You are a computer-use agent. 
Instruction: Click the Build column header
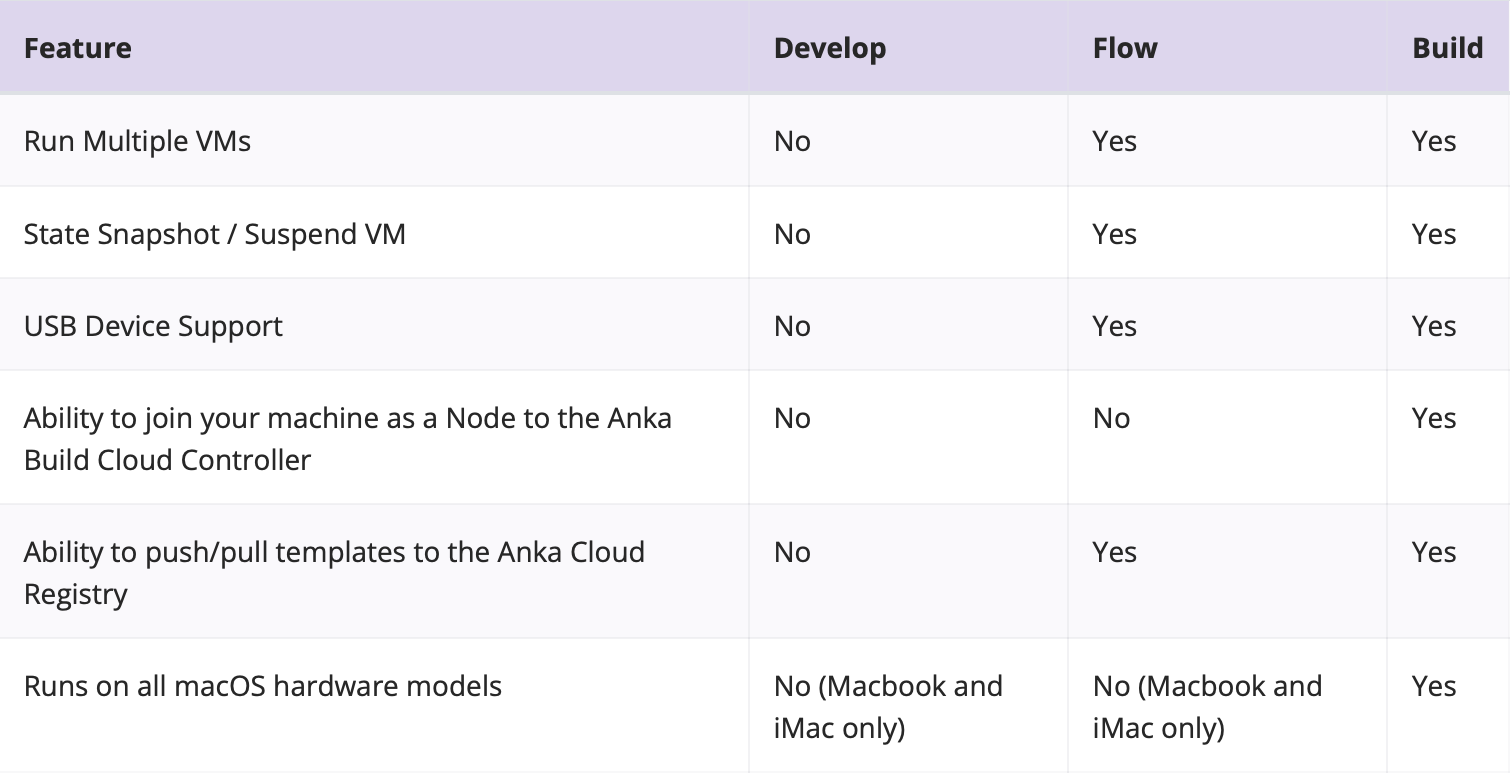1447,48
